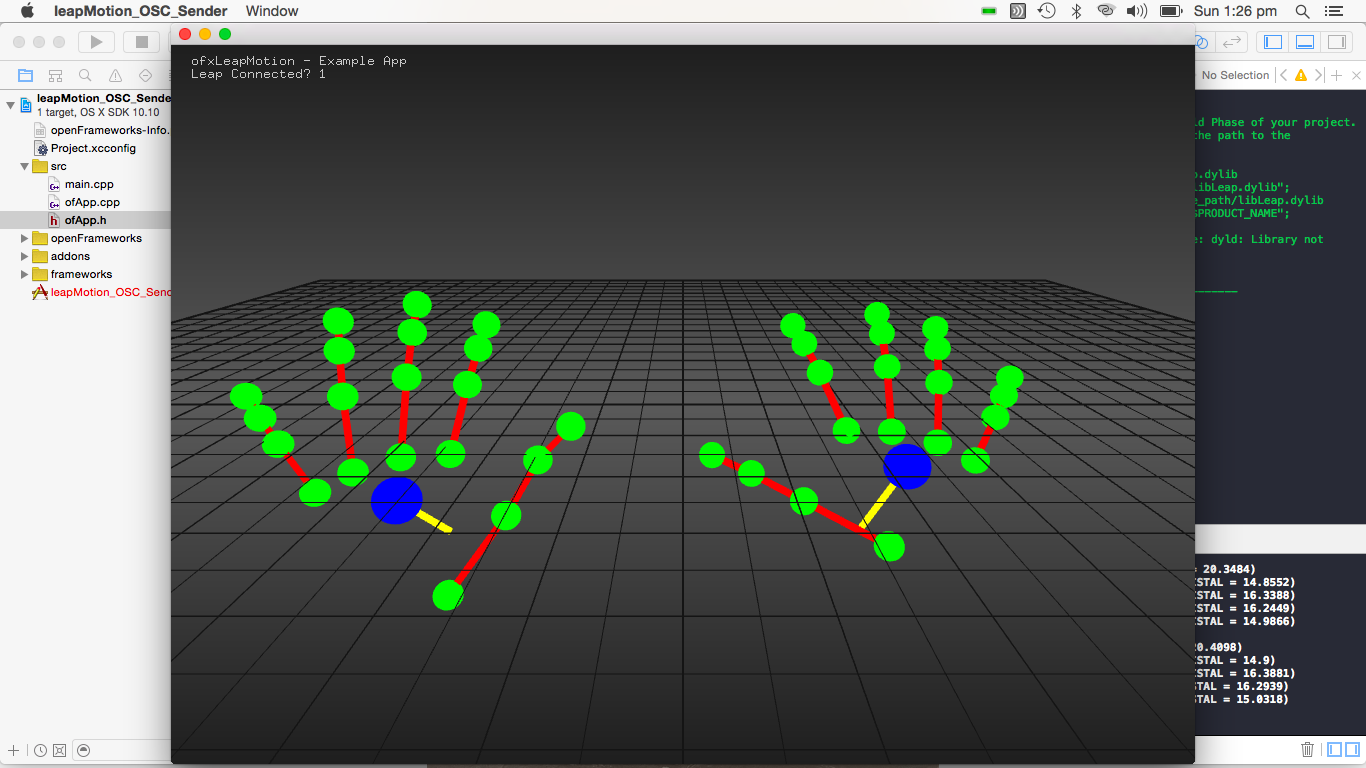Open openFrameworks-Info plist file
Viewport: 1366px width, 768px height.
[110, 130]
